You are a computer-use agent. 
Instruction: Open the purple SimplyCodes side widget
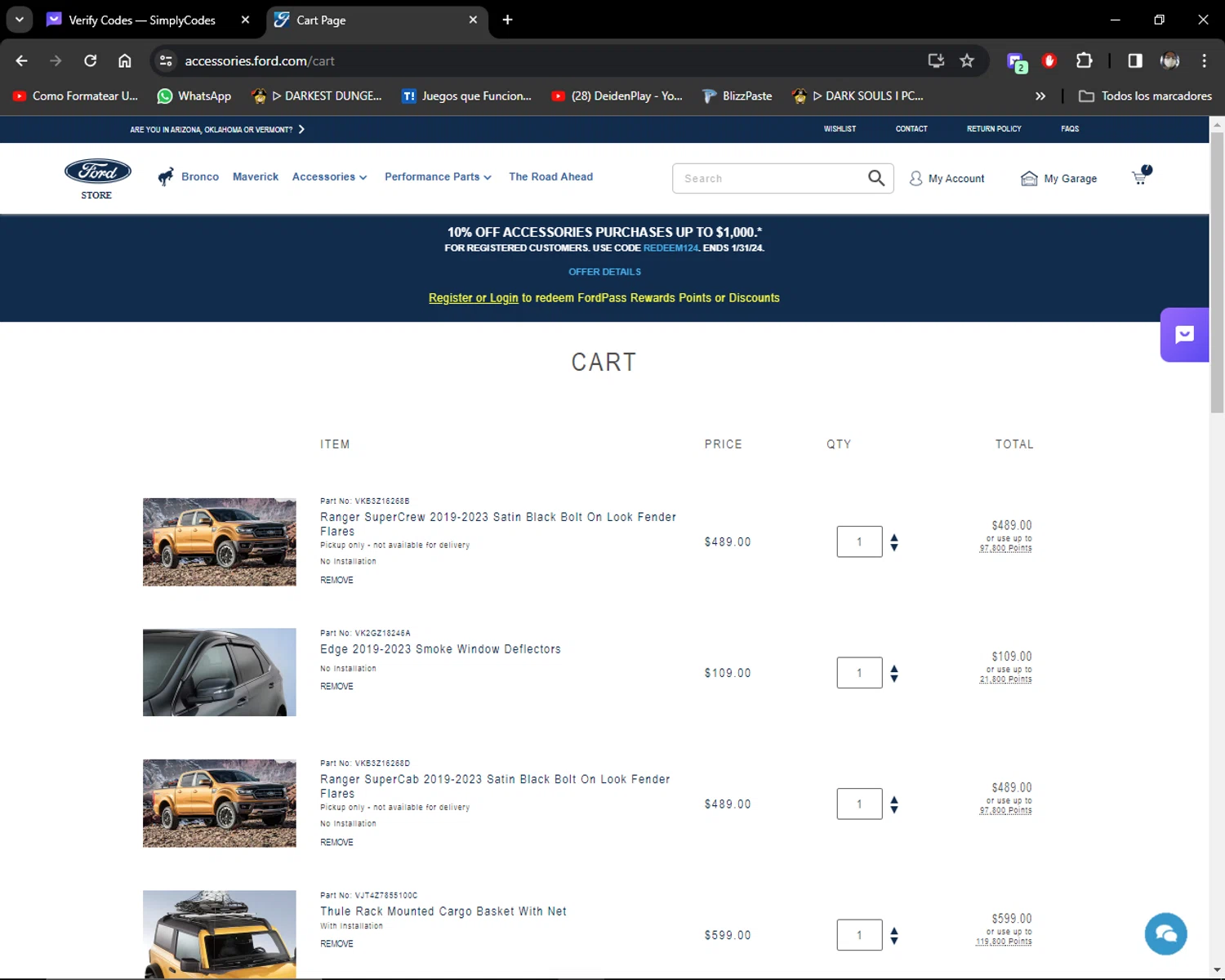coord(1185,335)
